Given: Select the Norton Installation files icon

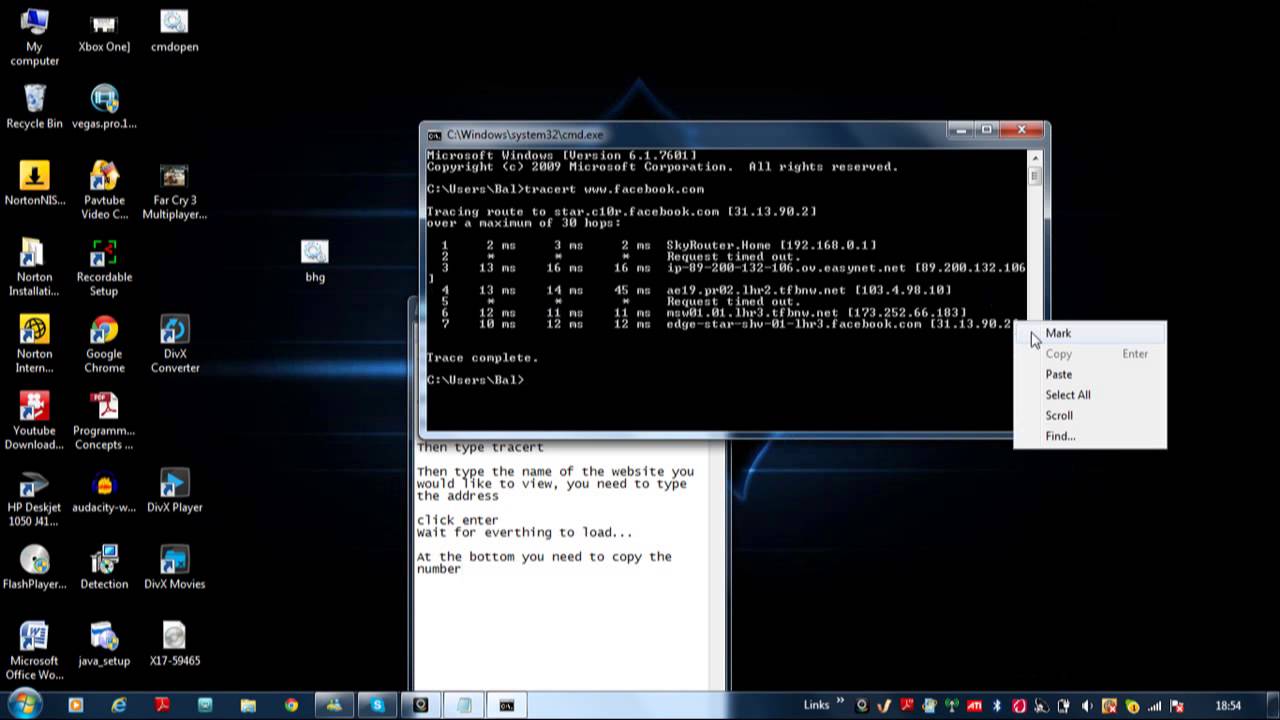Looking at the screenshot, I should coord(34,268).
